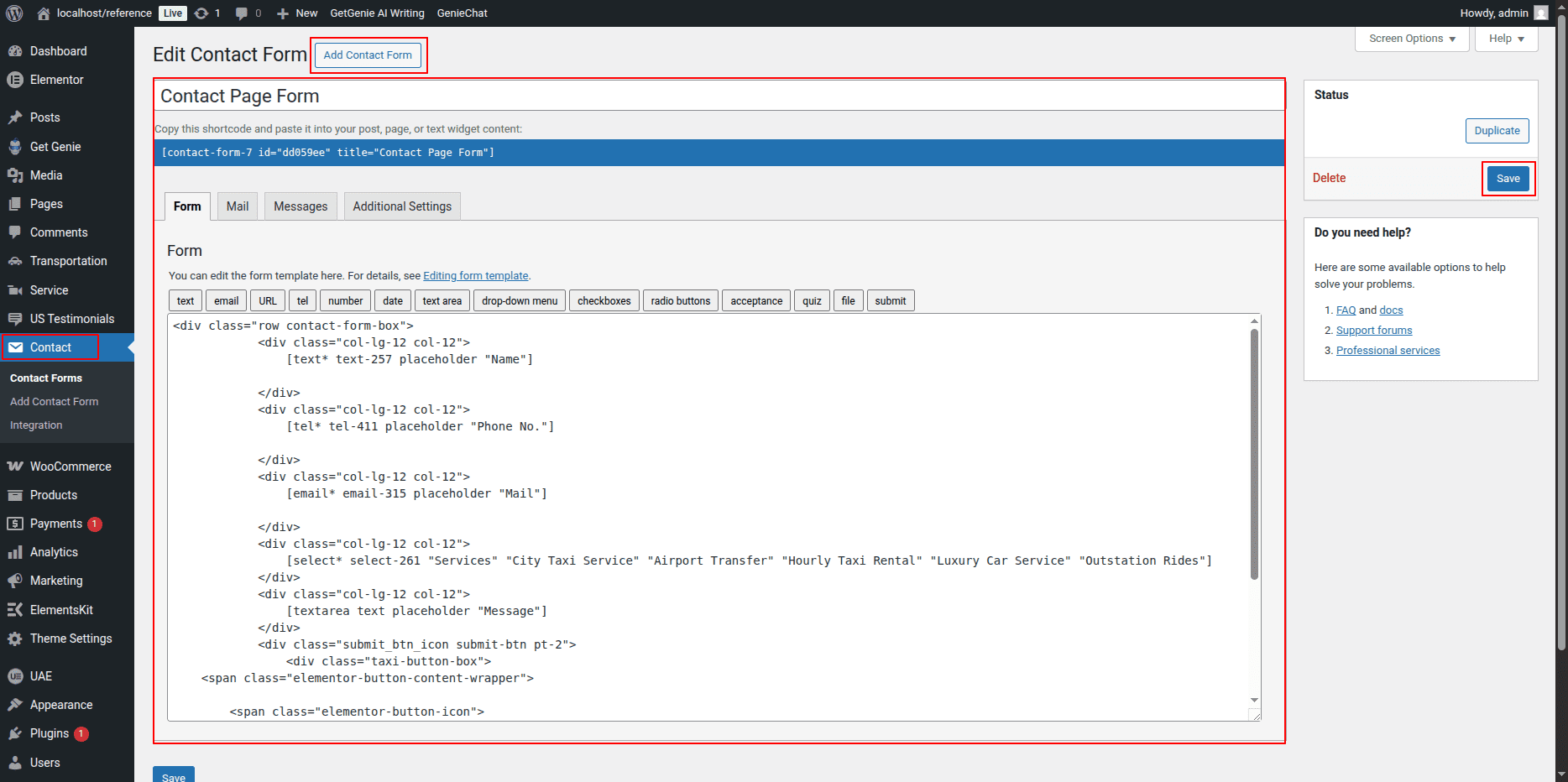Switch to the Messages tab
Viewport: 1568px width, 782px height.
coord(301,206)
